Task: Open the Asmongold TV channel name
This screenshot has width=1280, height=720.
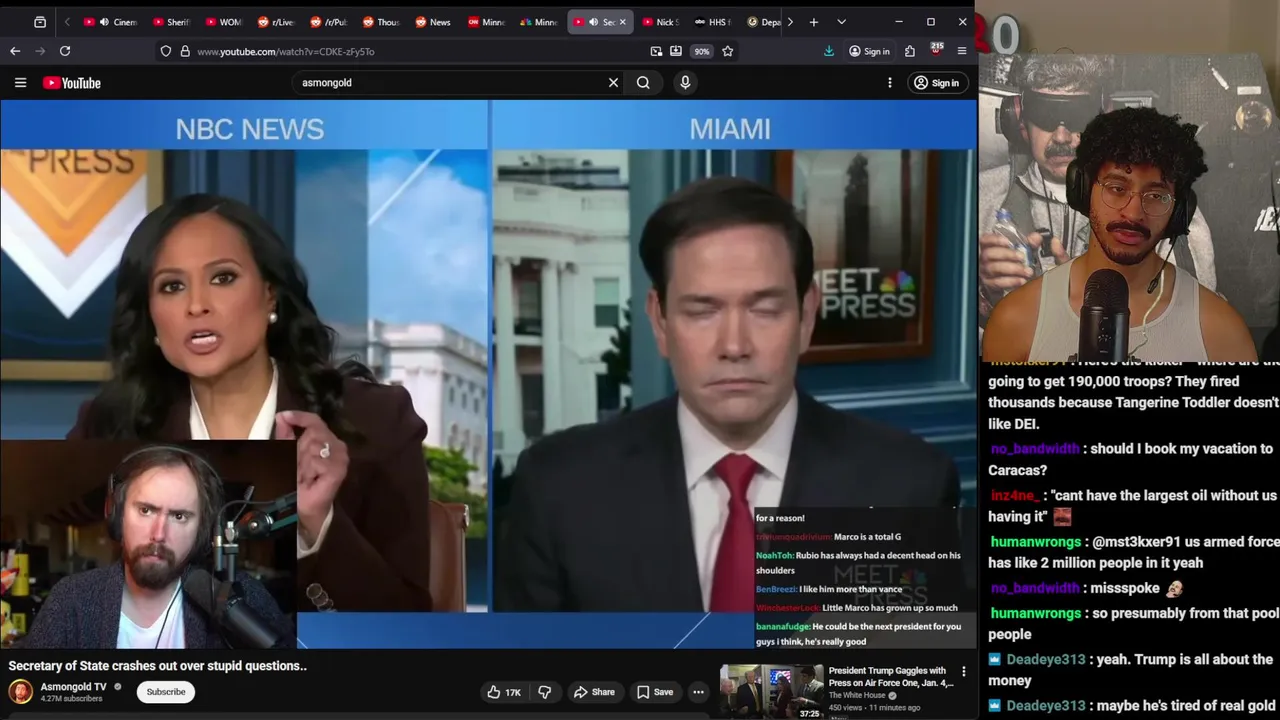Action: [x=73, y=687]
